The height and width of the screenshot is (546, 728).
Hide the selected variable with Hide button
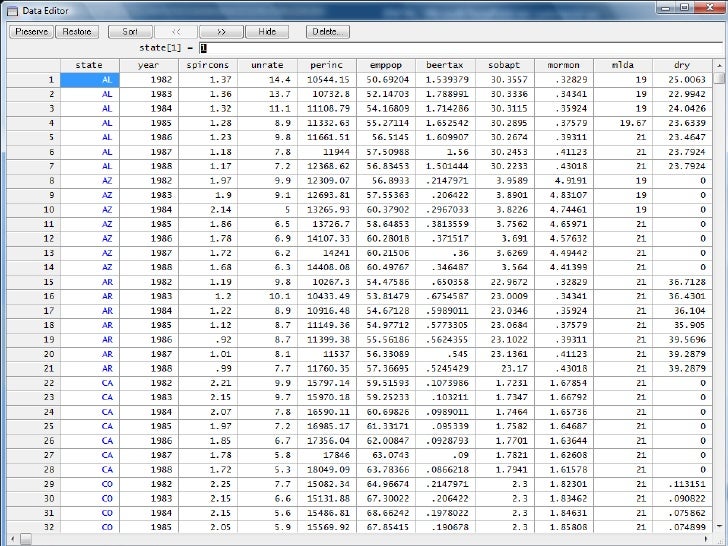[x=267, y=32]
